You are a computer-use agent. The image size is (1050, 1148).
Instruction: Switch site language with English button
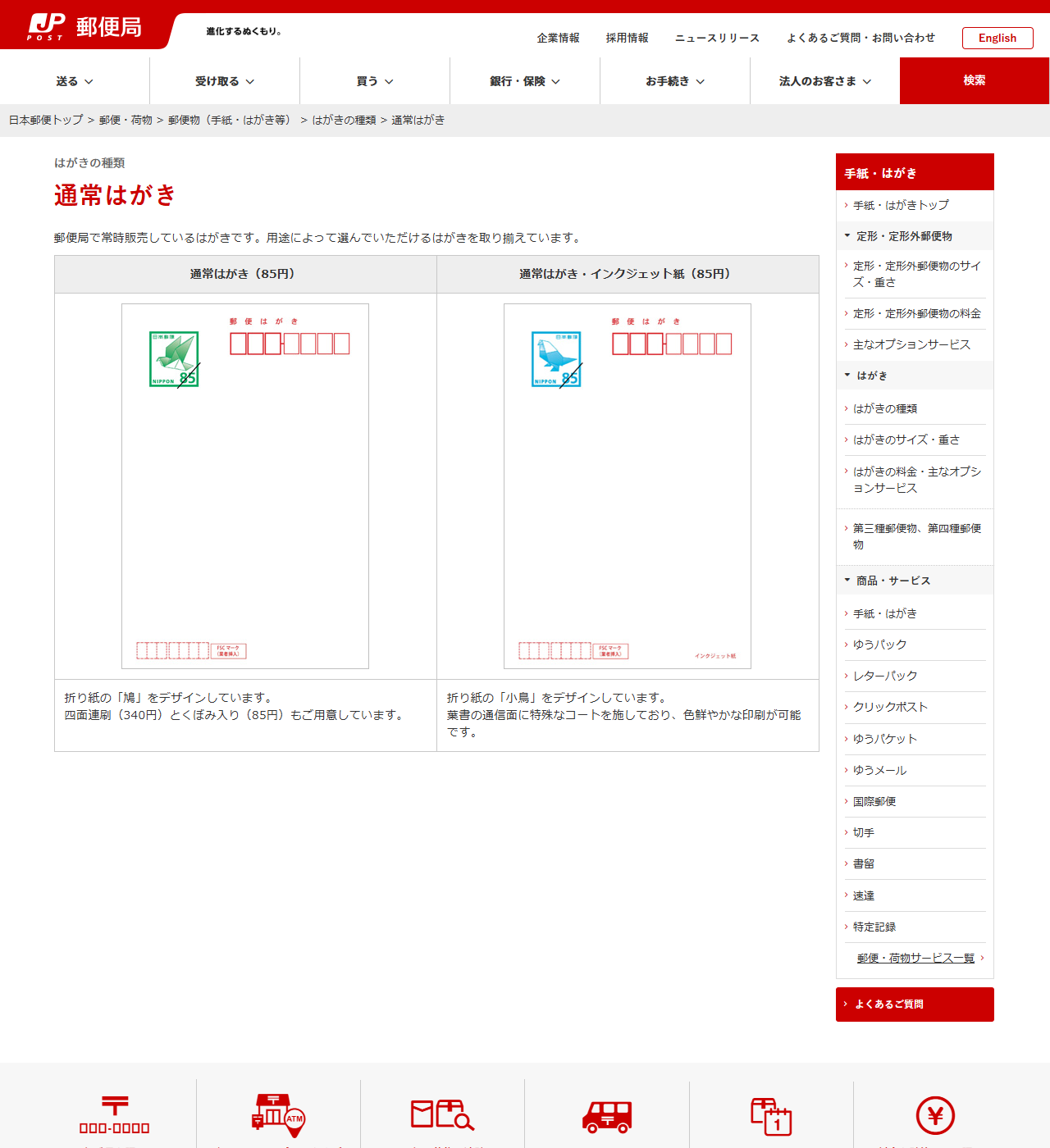pyautogui.click(x=997, y=38)
